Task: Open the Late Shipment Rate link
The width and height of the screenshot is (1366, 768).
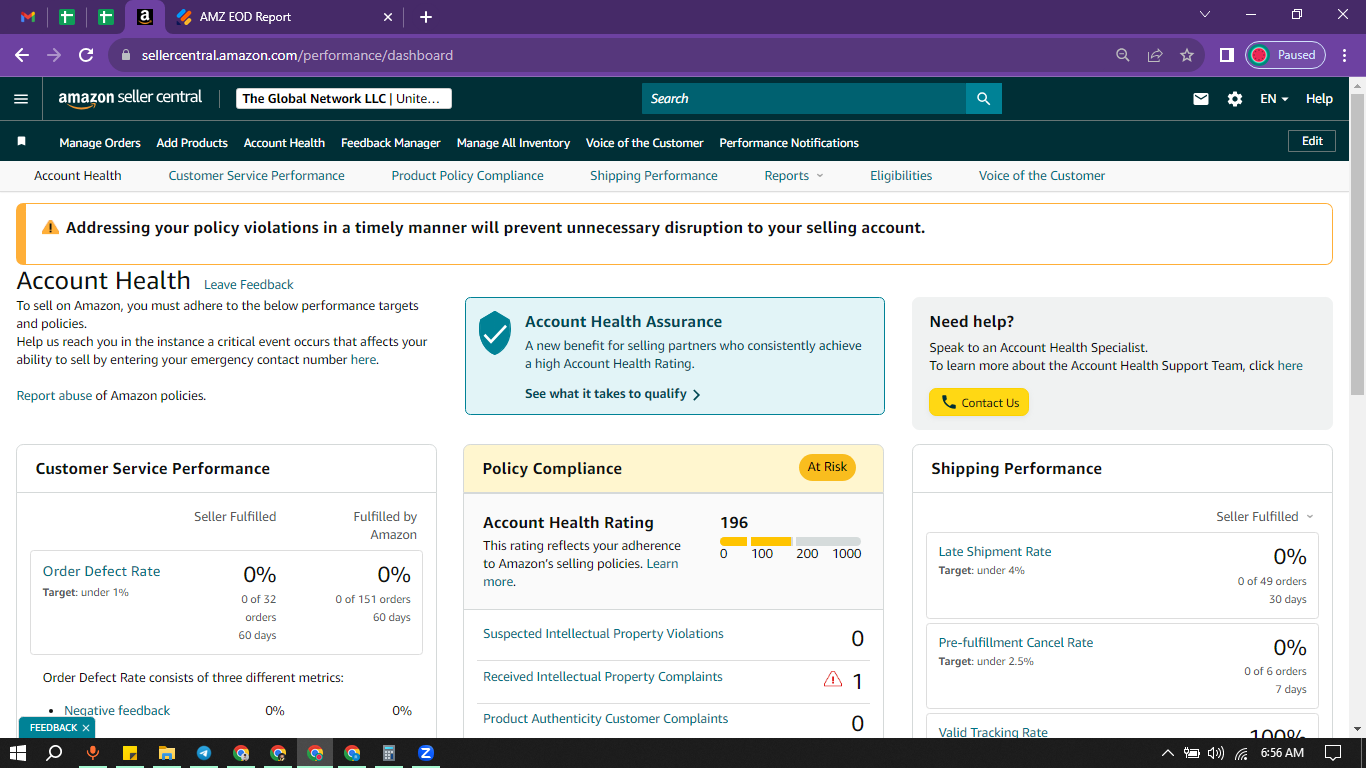Action: tap(995, 552)
